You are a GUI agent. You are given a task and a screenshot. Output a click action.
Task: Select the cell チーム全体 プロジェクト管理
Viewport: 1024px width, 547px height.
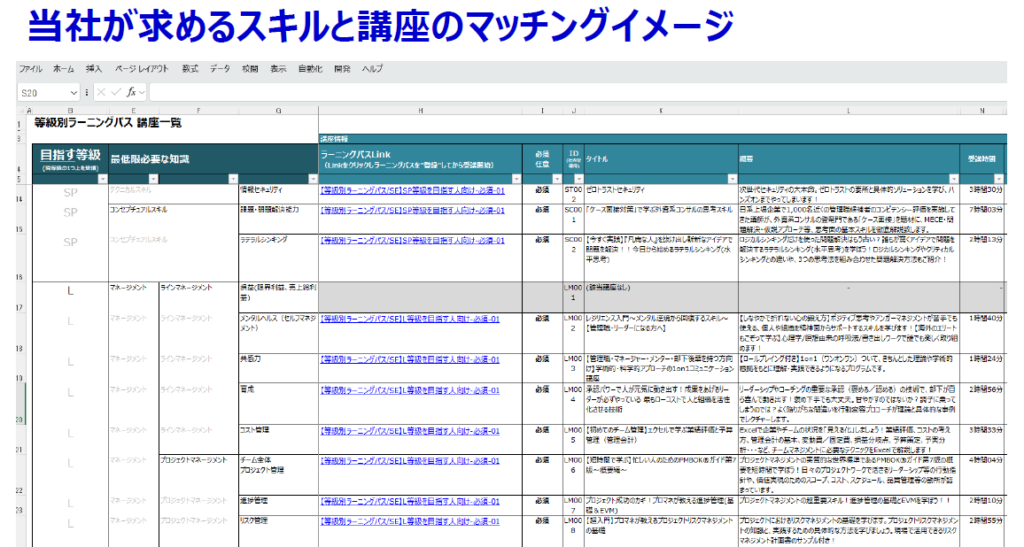coord(278,475)
